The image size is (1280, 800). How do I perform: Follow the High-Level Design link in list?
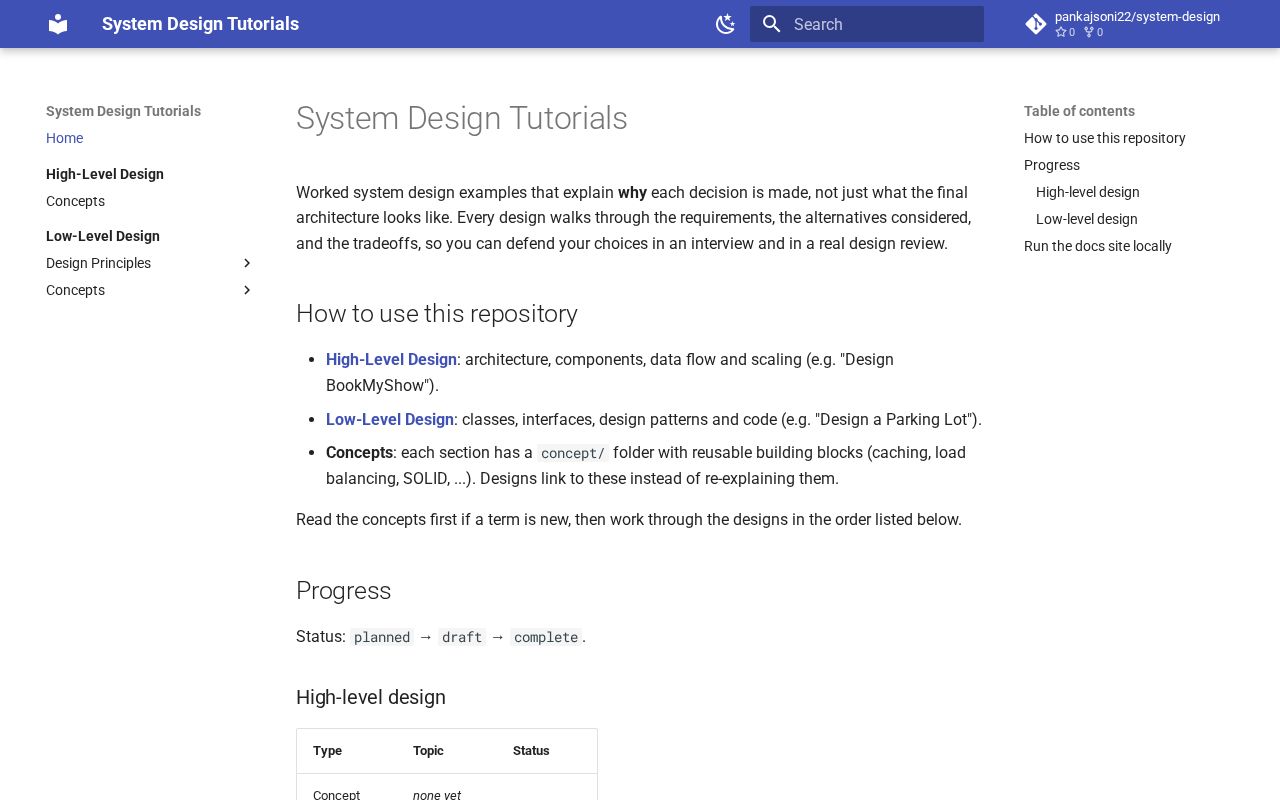391,359
